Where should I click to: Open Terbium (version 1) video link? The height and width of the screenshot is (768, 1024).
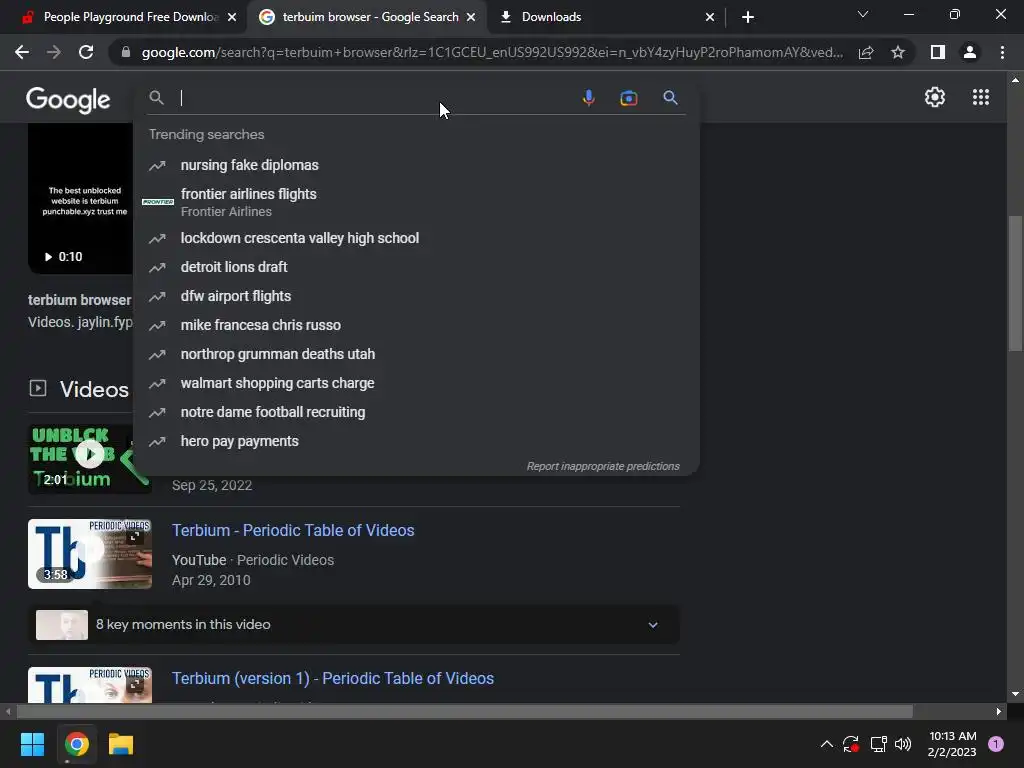click(332, 679)
